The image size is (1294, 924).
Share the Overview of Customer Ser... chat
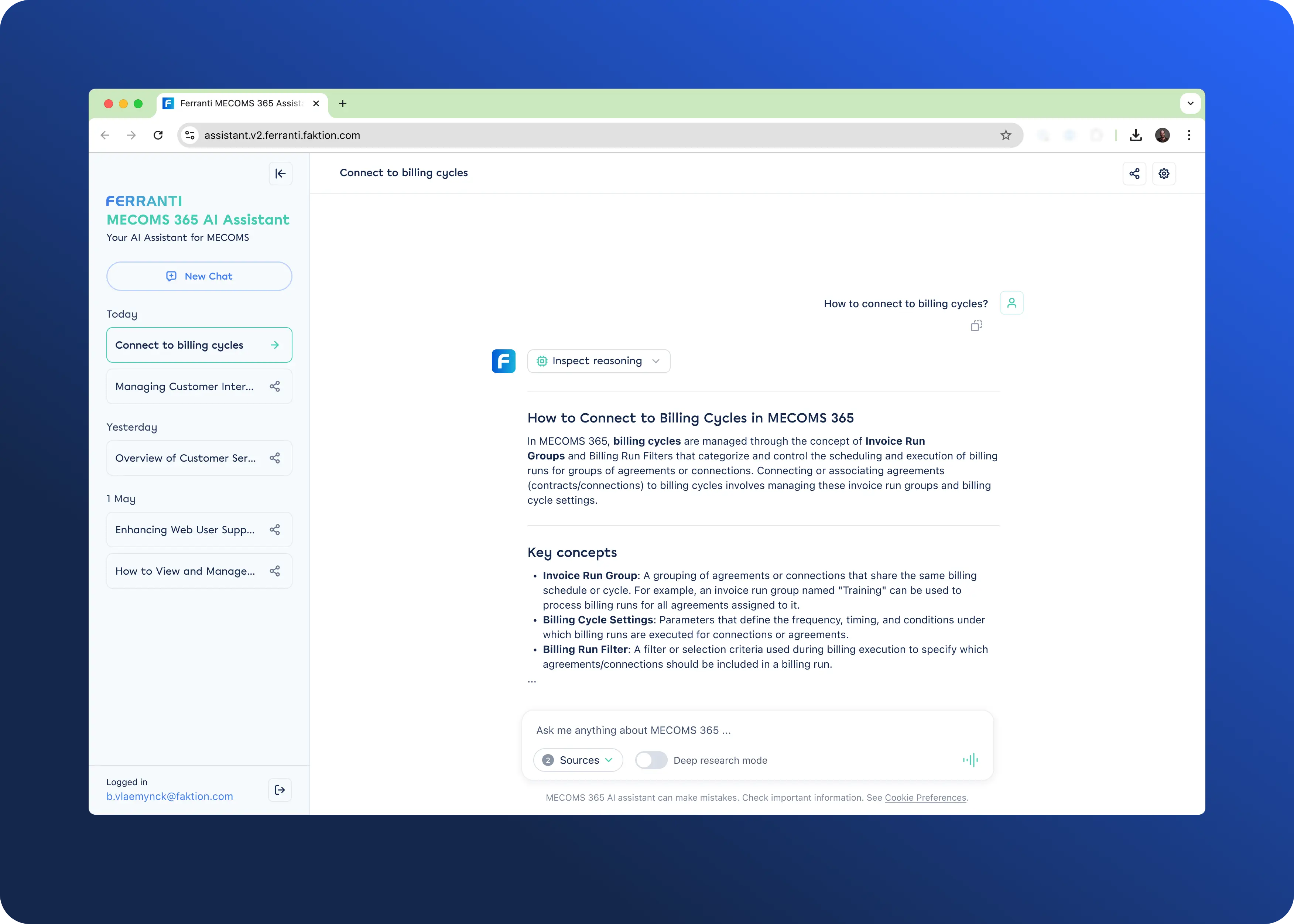pos(275,458)
